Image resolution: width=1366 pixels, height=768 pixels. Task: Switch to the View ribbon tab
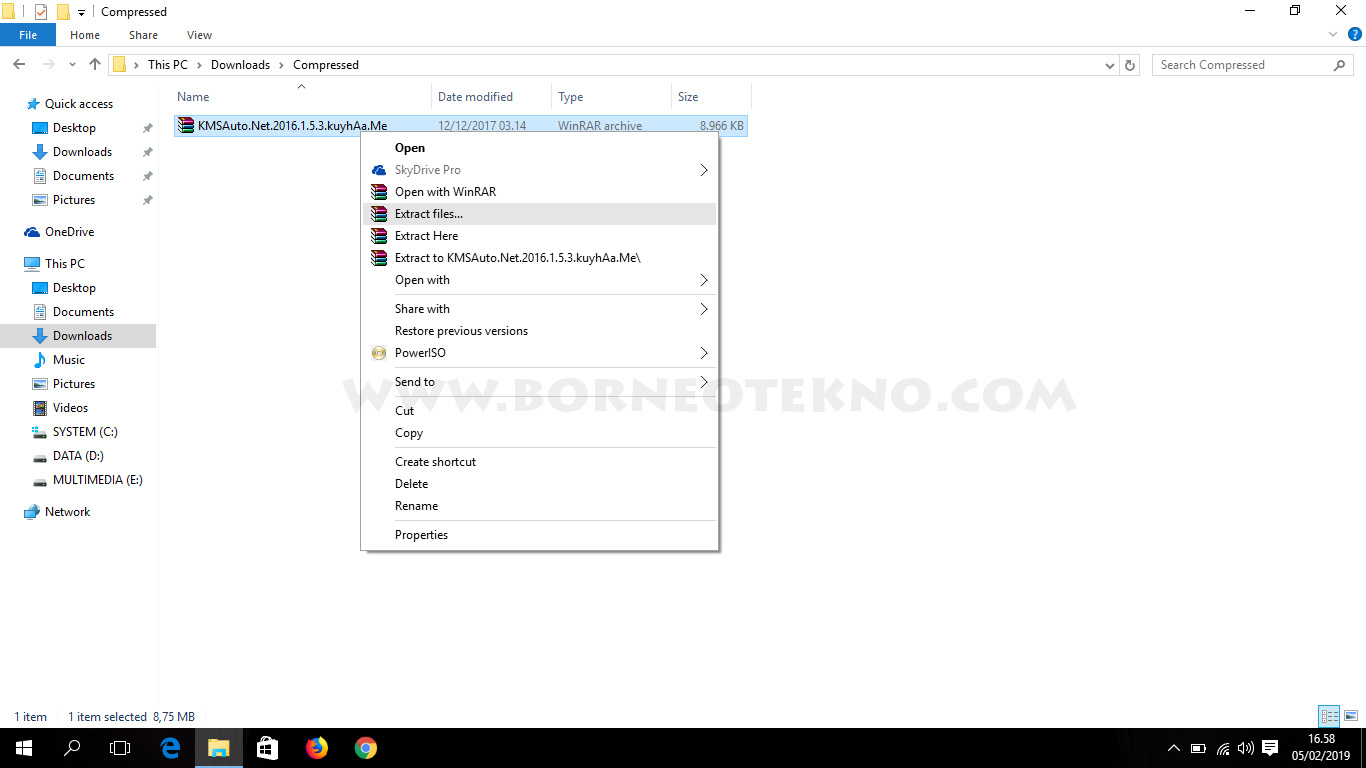point(198,34)
